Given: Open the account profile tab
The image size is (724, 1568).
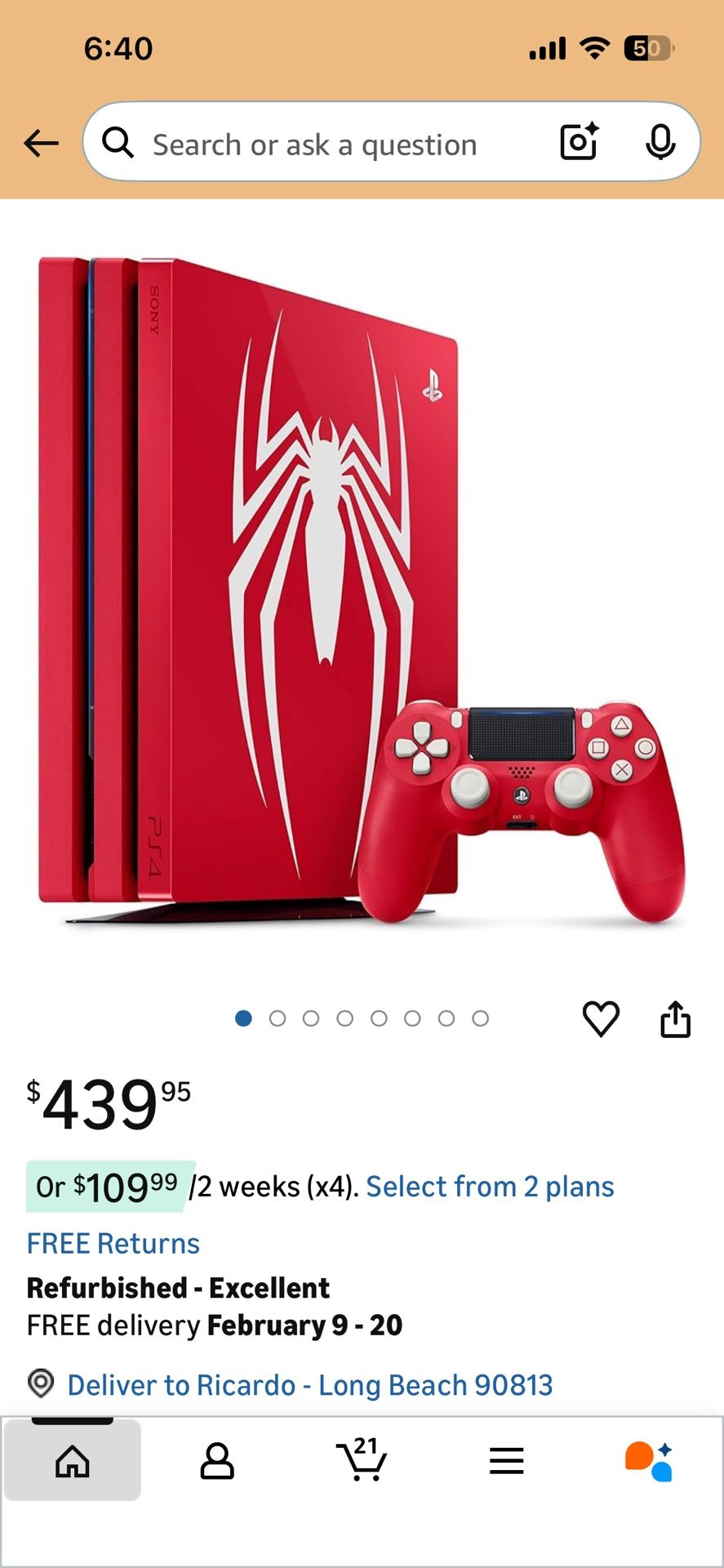Looking at the screenshot, I should (217, 1460).
